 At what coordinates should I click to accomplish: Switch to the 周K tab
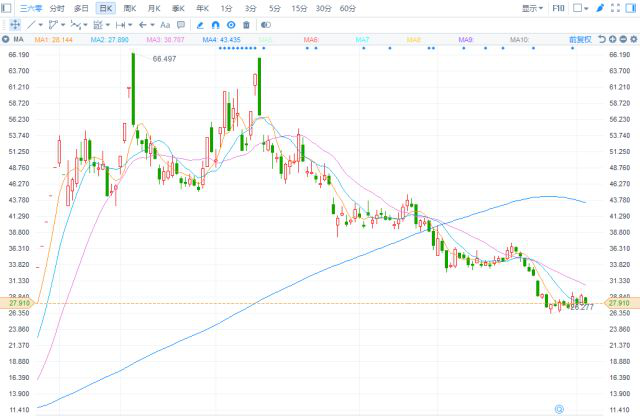tap(129, 8)
